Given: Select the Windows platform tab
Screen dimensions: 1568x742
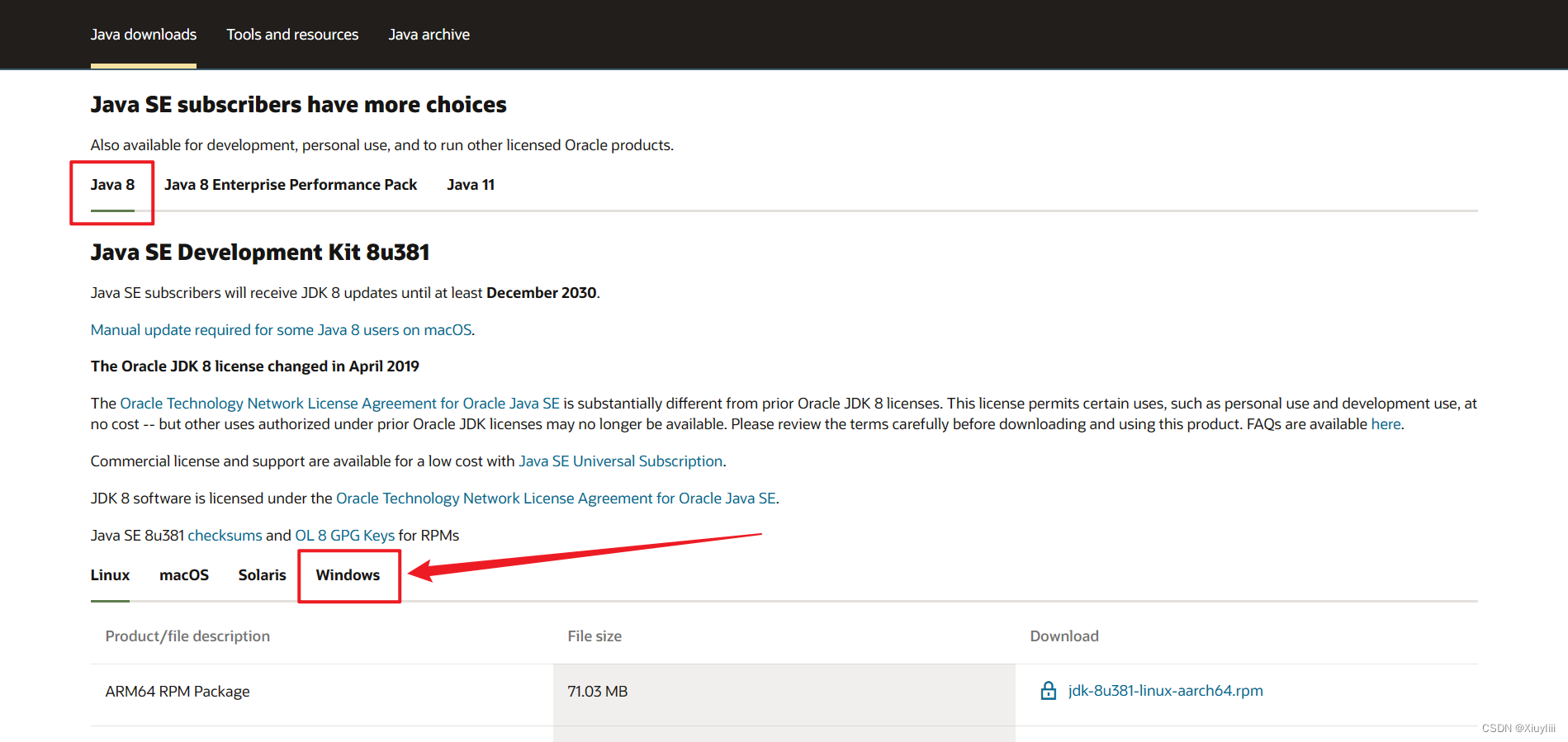Looking at the screenshot, I should 348,575.
